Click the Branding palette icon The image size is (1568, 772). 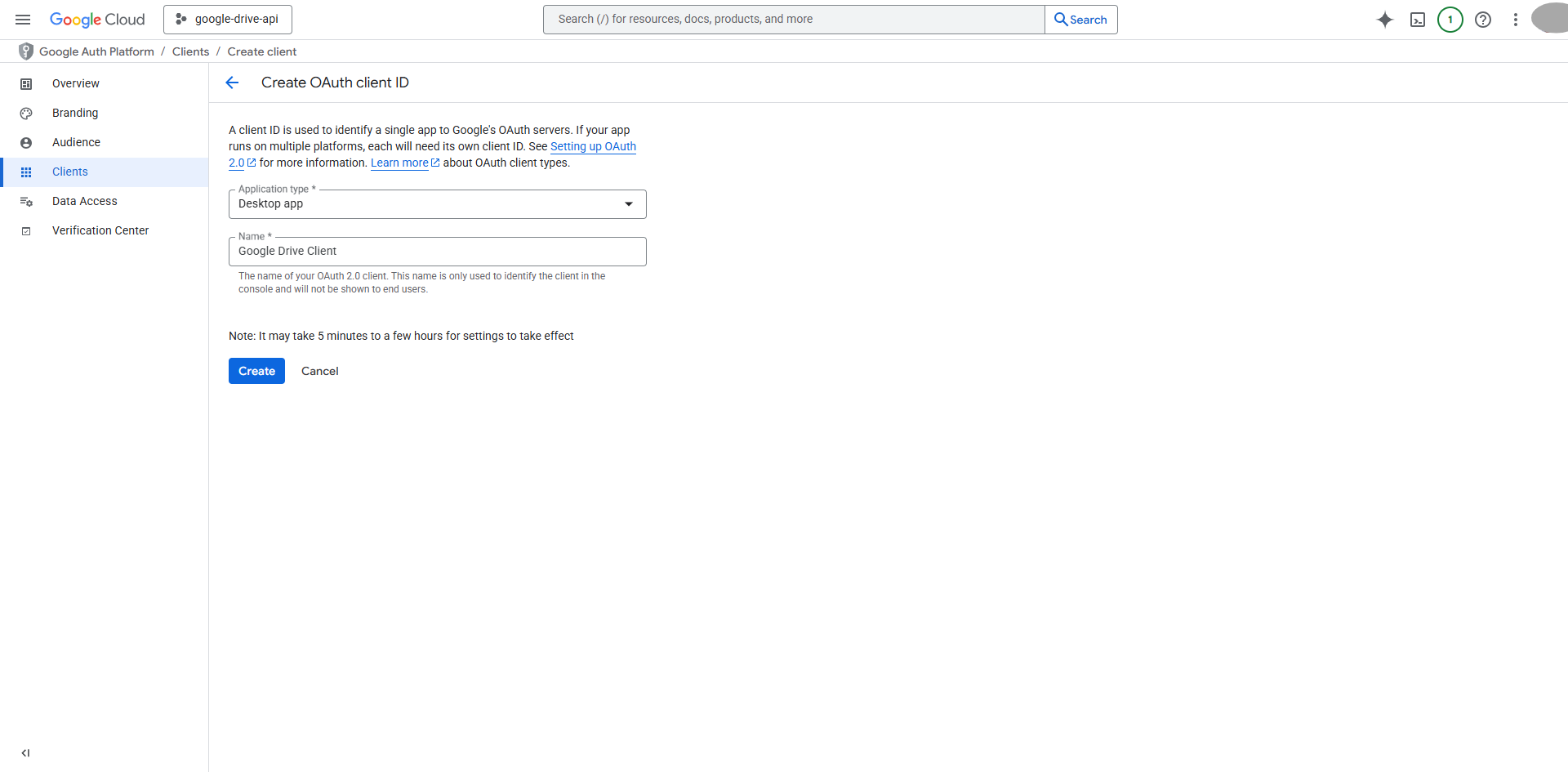26,114
